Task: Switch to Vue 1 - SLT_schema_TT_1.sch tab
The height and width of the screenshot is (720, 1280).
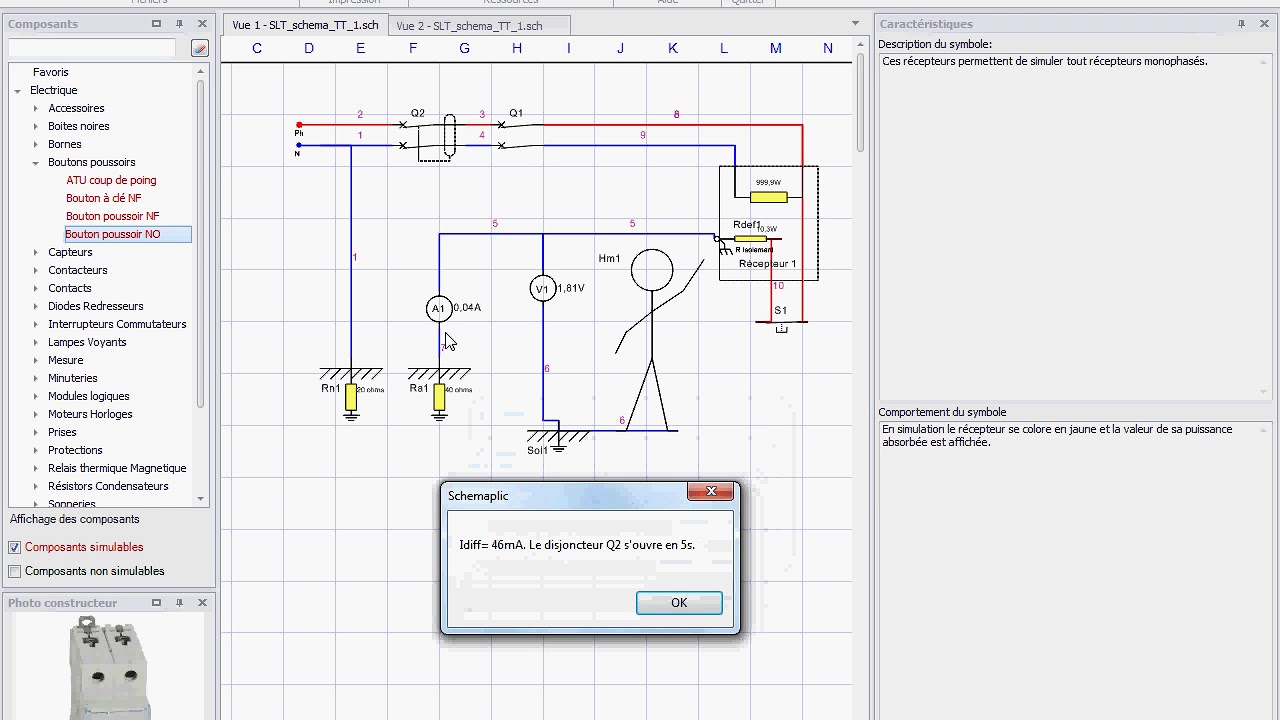Action: [x=305, y=25]
